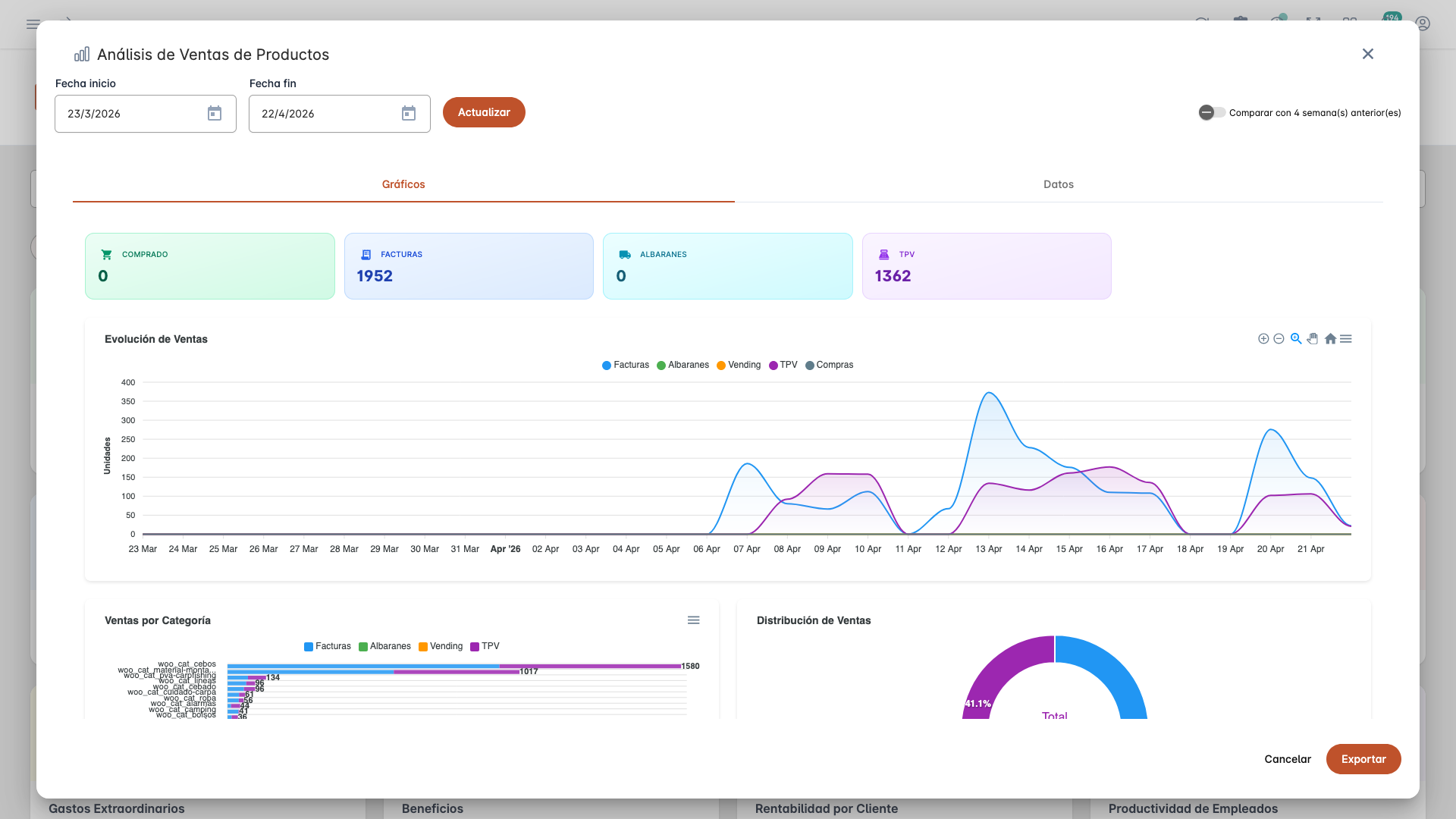Click zoom out icon on Evolución chart
Viewport: 1456px width, 819px height.
(x=1279, y=339)
